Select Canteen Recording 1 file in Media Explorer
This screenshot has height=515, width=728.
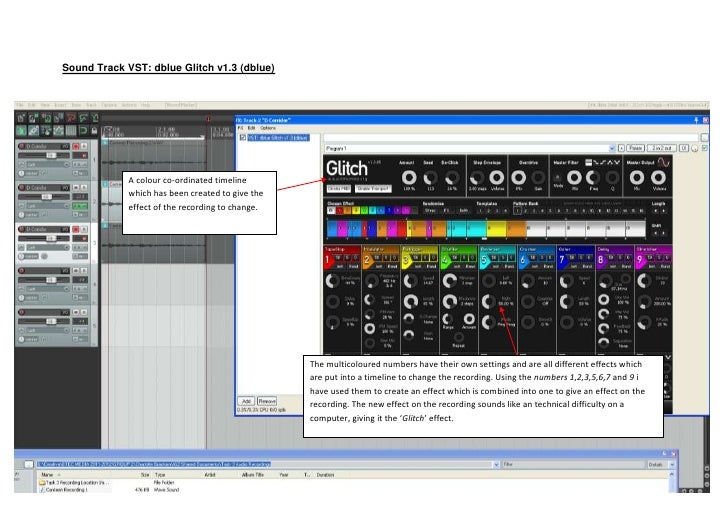click(x=66, y=490)
